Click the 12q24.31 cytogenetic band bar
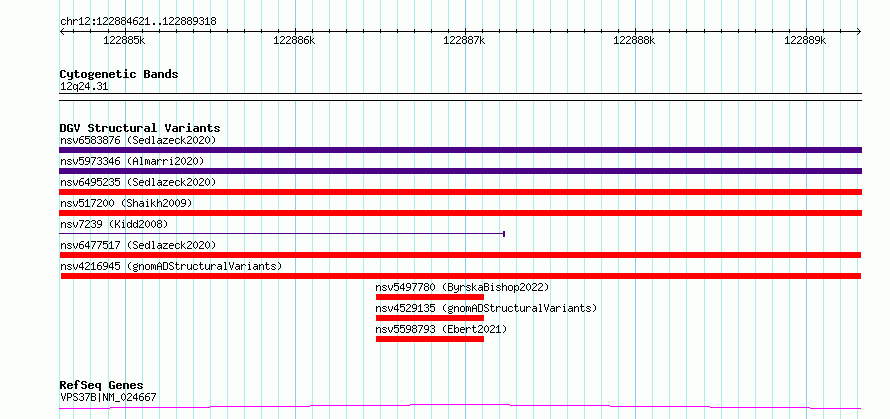Screen dimensions: 890x419 460,97
